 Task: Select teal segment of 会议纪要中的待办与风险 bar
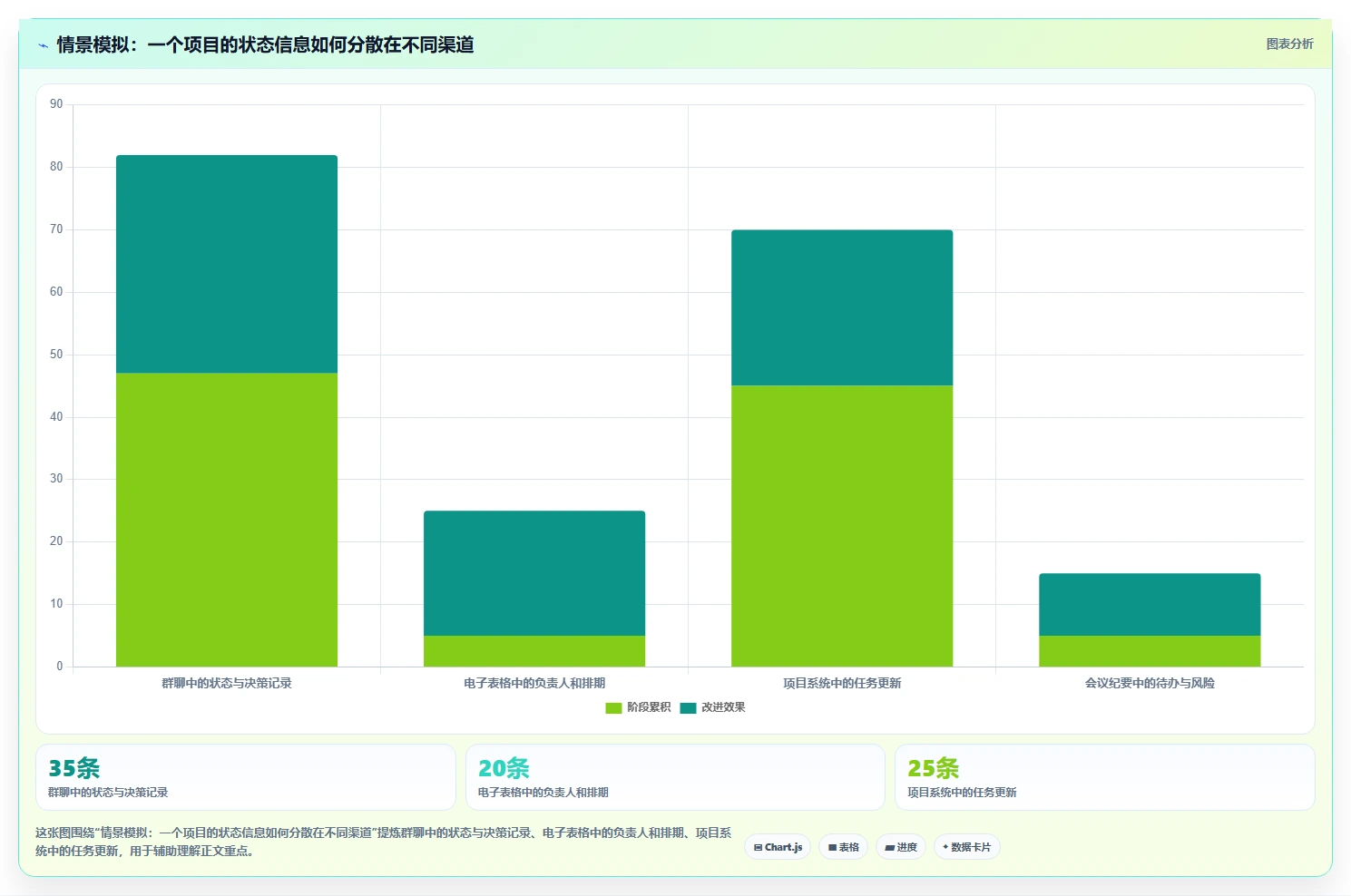(1150, 604)
